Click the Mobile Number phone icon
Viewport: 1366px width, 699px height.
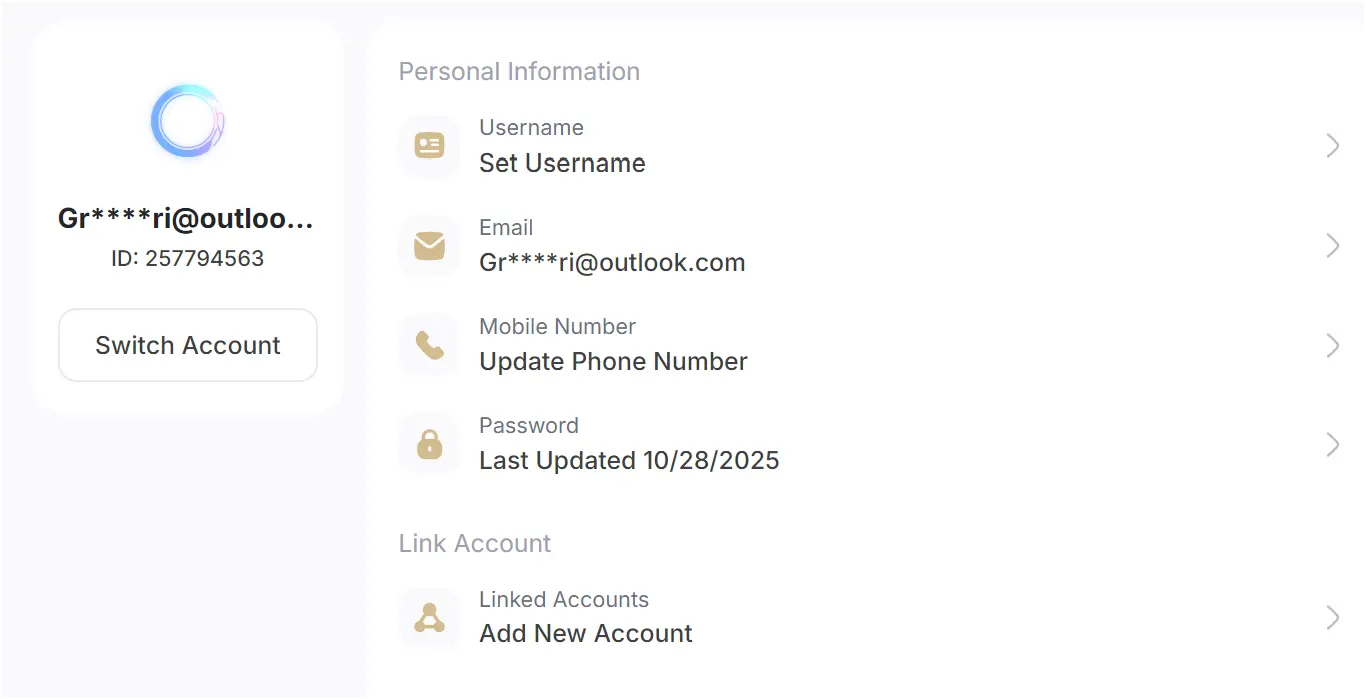429,345
